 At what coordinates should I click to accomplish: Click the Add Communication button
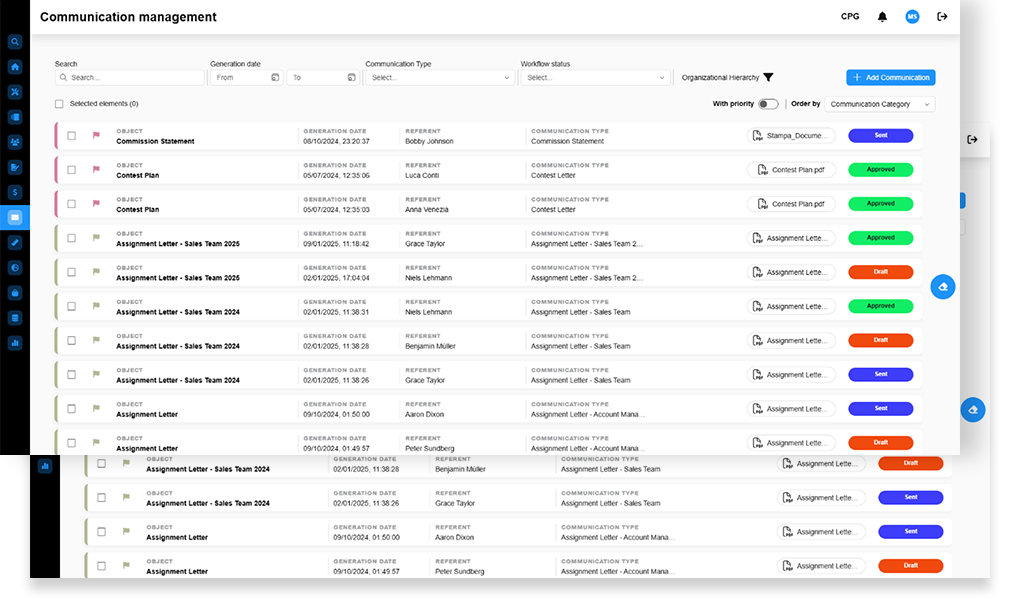[x=890, y=77]
